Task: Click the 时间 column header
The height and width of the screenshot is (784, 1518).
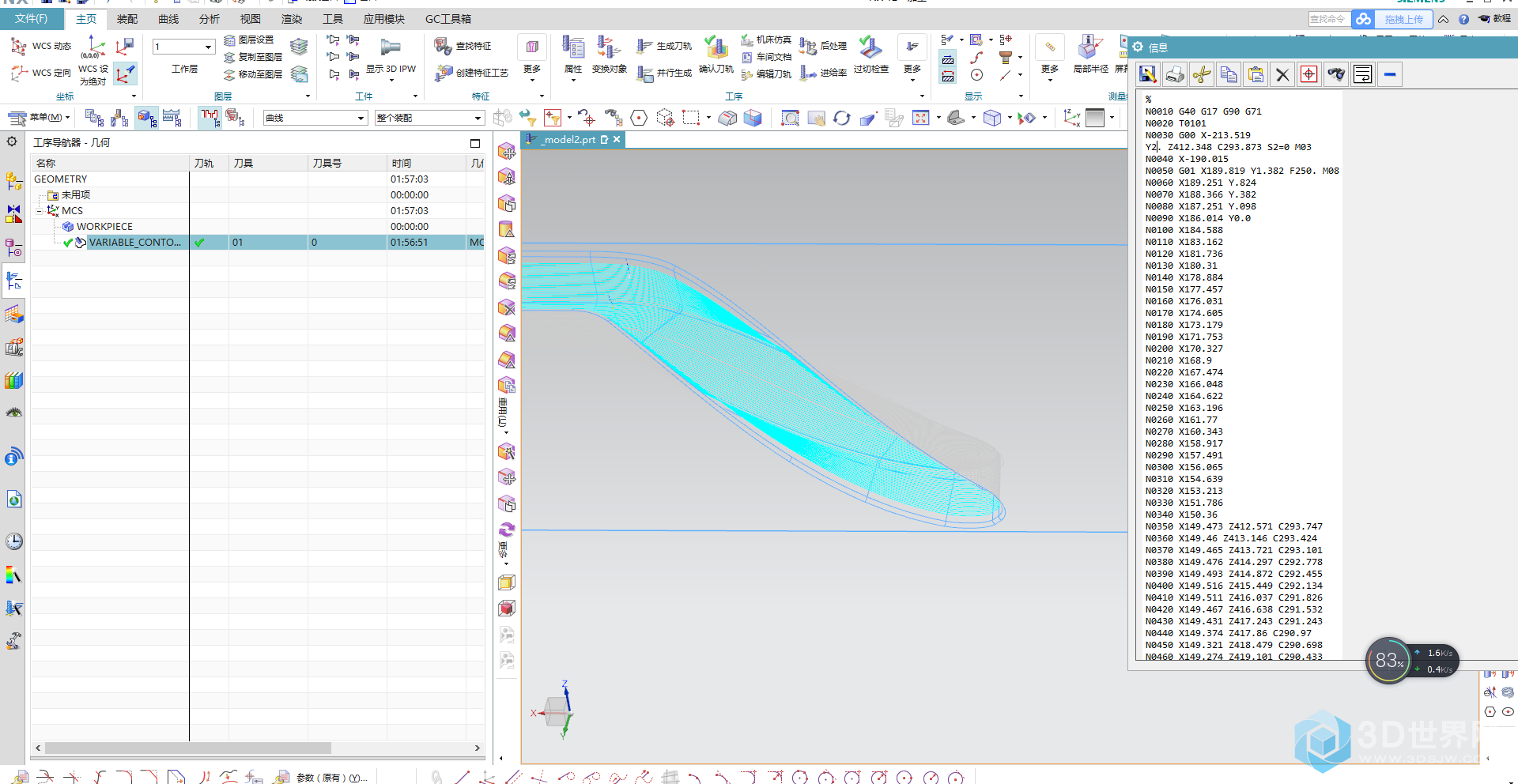Action: 427,164
